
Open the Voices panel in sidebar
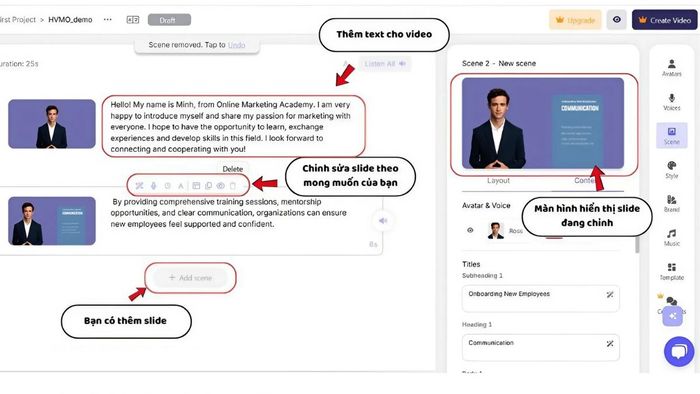point(671,102)
